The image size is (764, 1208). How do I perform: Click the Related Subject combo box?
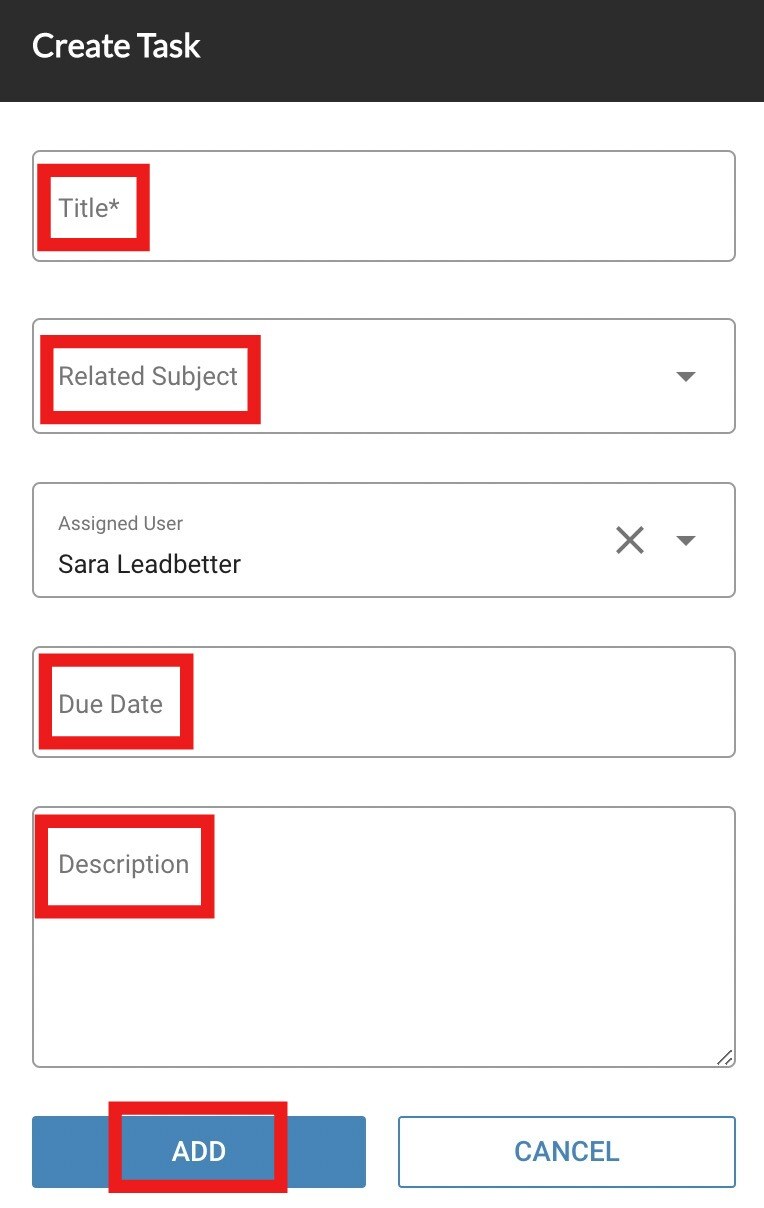(x=384, y=376)
